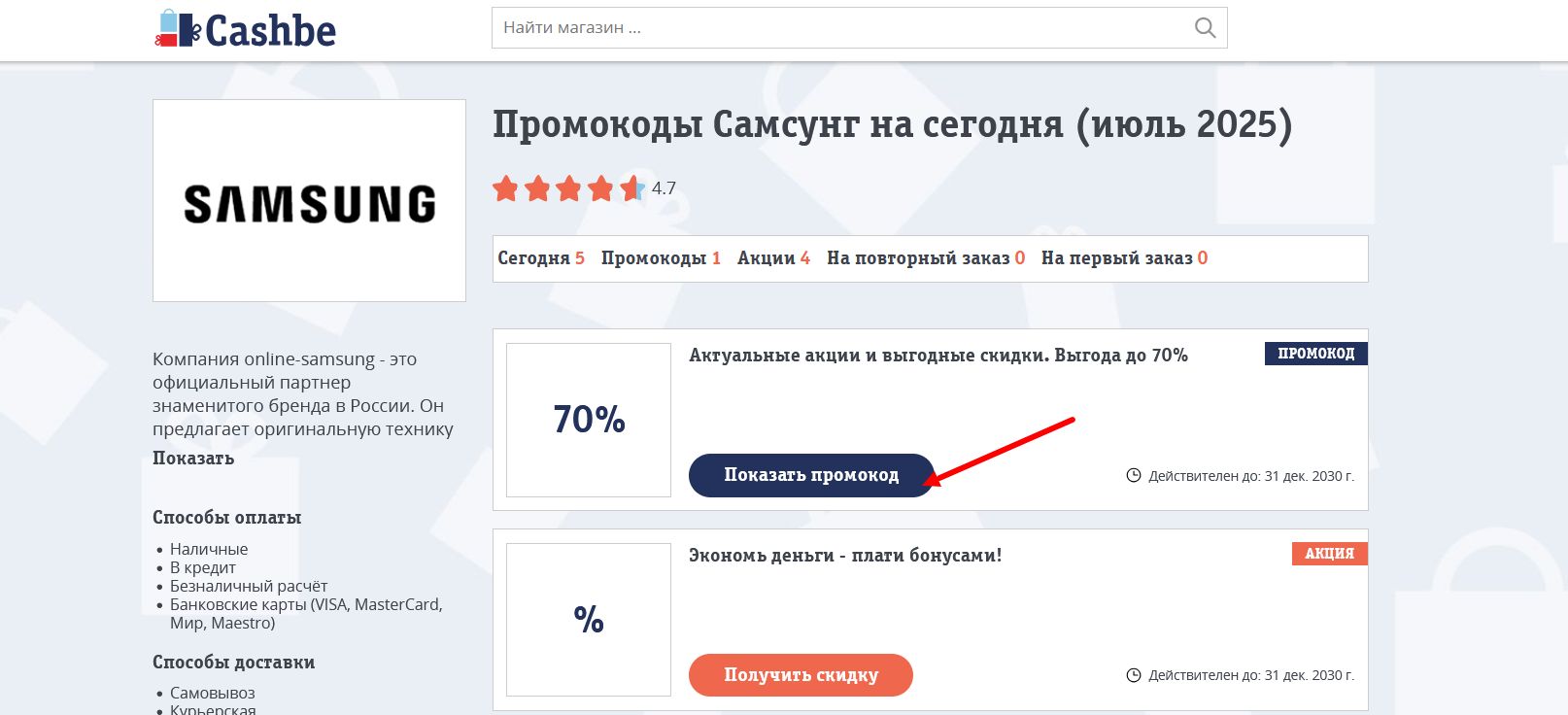Click the ПРОМОКОД badge

pos(1315,354)
